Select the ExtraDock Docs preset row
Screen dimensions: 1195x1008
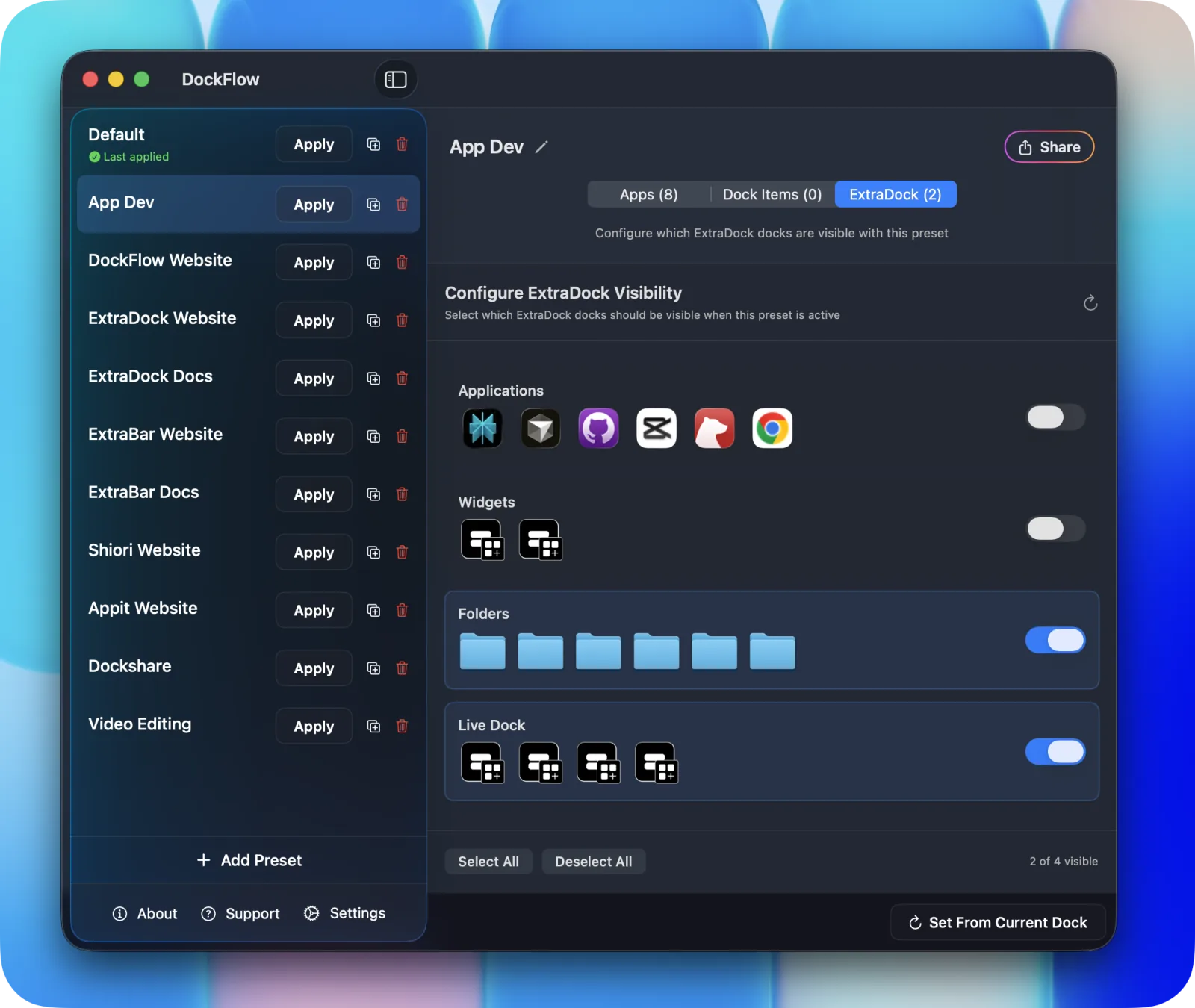tap(248, 378)
